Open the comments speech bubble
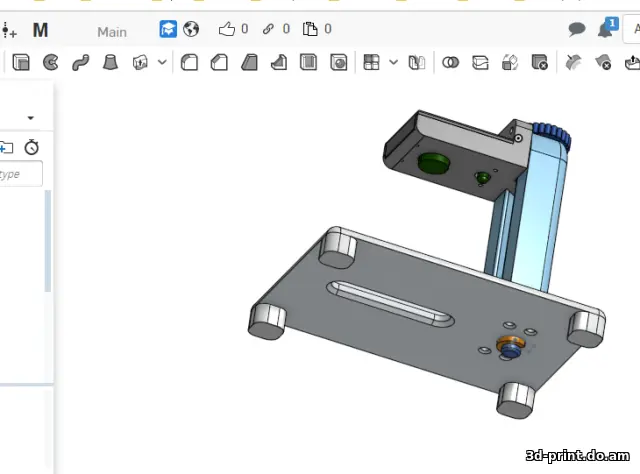 tap(577, 29)
